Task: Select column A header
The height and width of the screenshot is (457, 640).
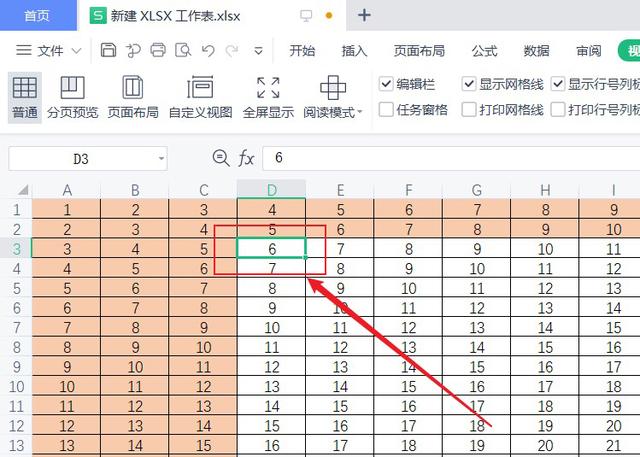Action: (x=67, y=190)
